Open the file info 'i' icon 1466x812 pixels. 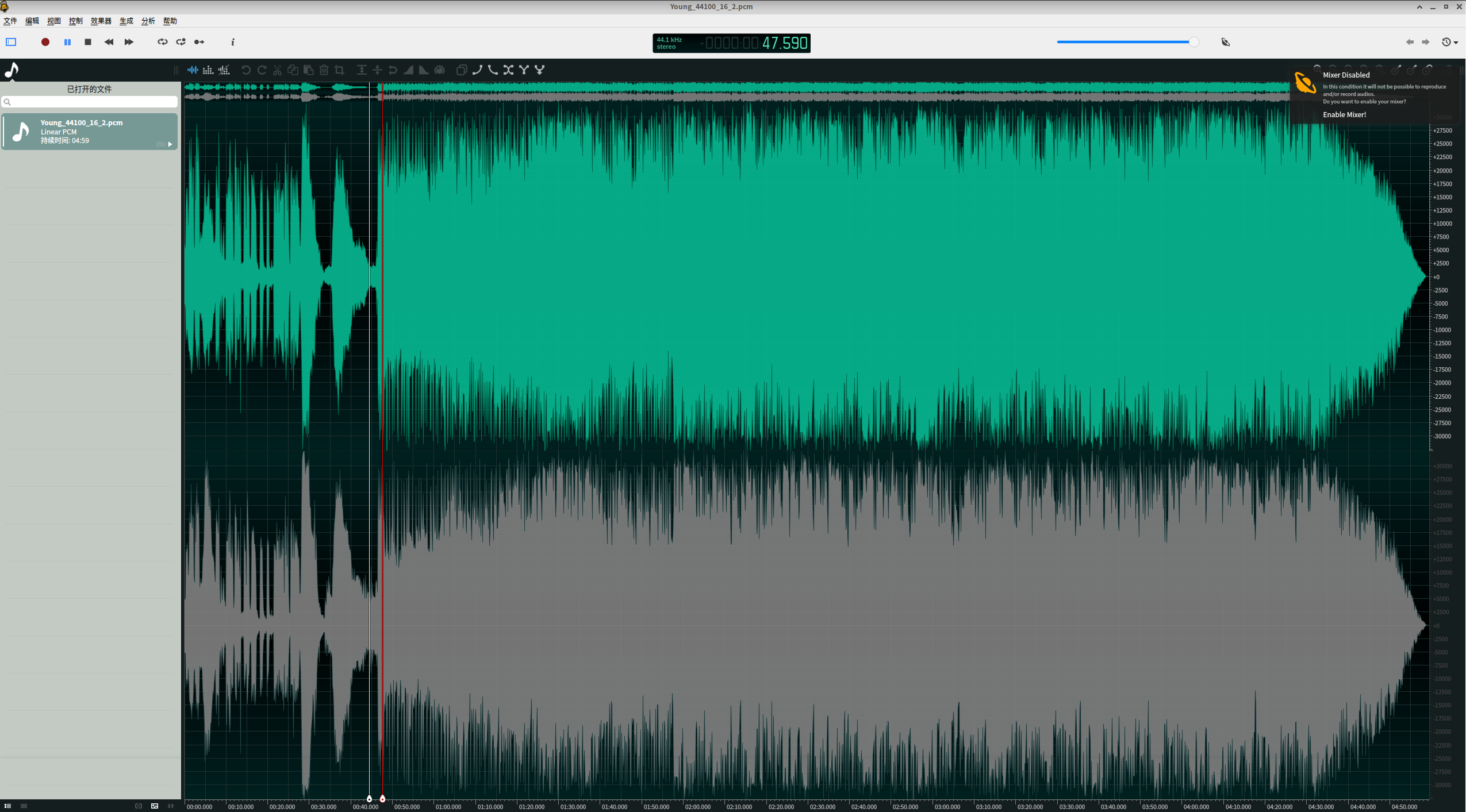[x=233, y=42]
